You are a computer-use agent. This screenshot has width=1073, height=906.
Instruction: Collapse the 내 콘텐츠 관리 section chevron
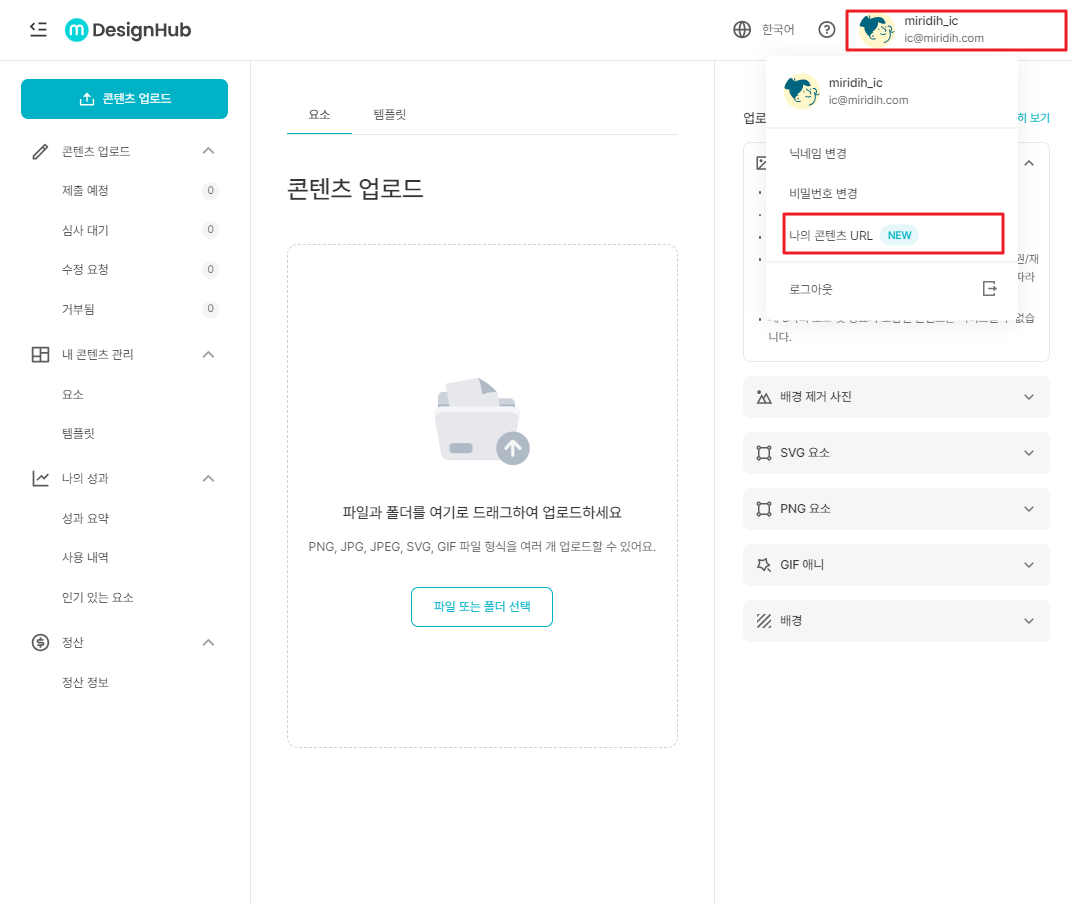(x=208, y=354)
